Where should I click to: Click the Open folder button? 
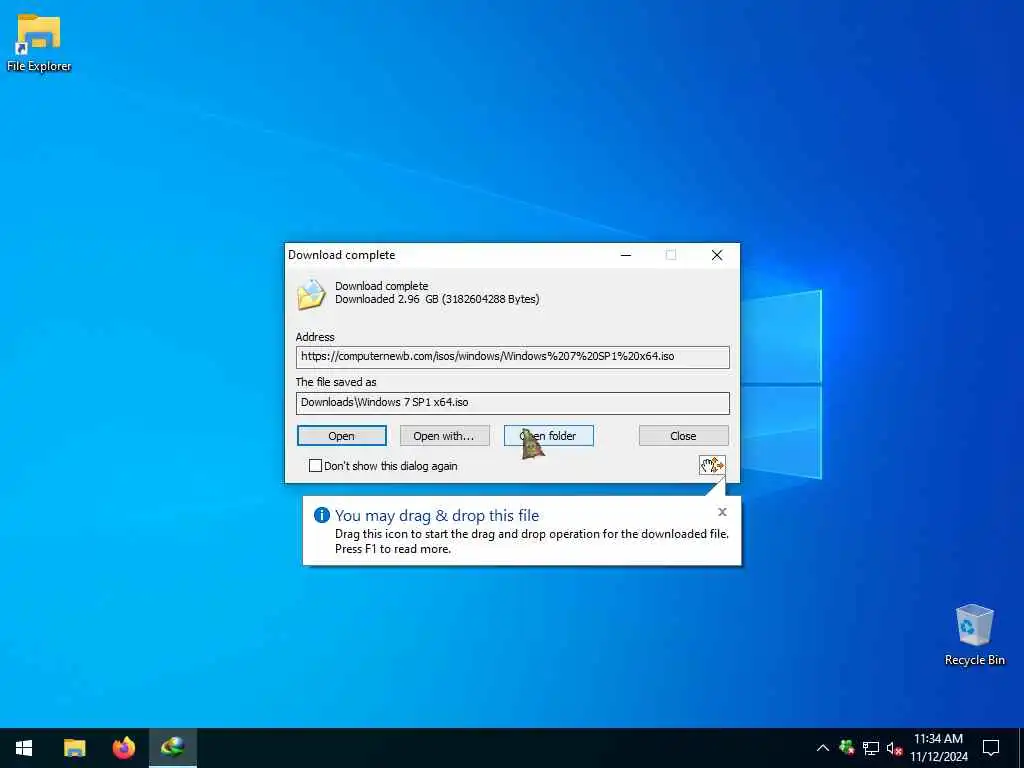click(x=549, y=436)
